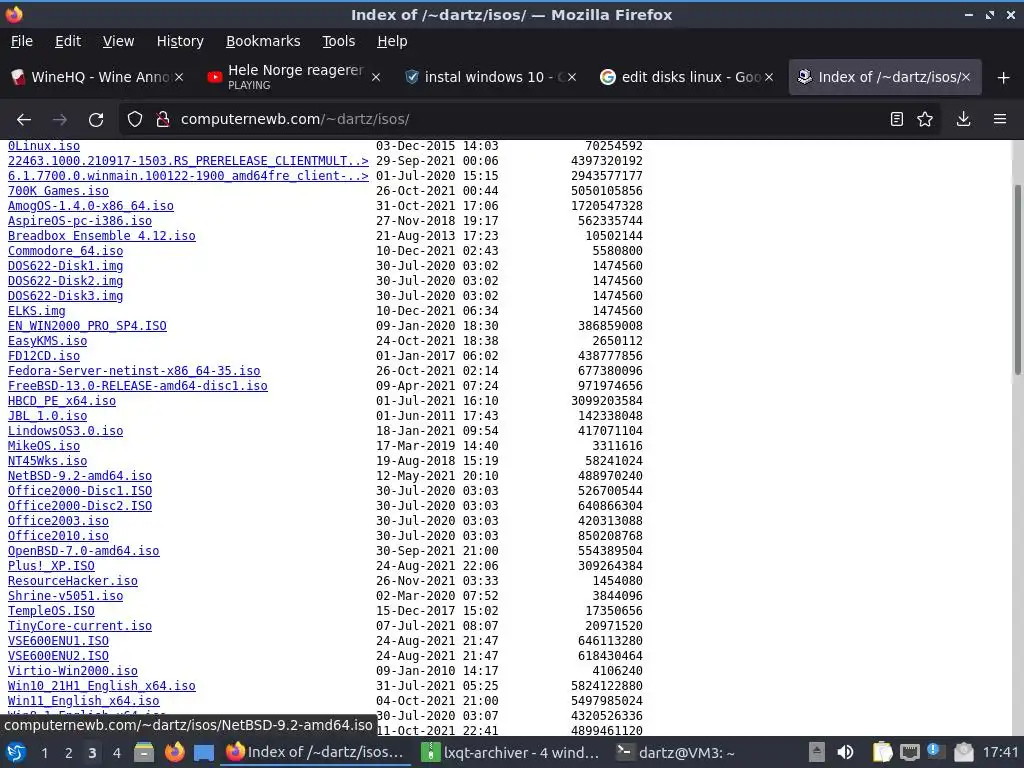Screen dimensions: 1024x768
Task: Open the Edit menu
Action: point(68,41)
